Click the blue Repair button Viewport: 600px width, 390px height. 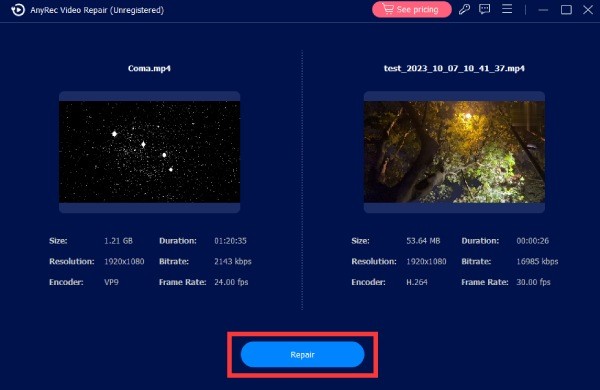302,354
